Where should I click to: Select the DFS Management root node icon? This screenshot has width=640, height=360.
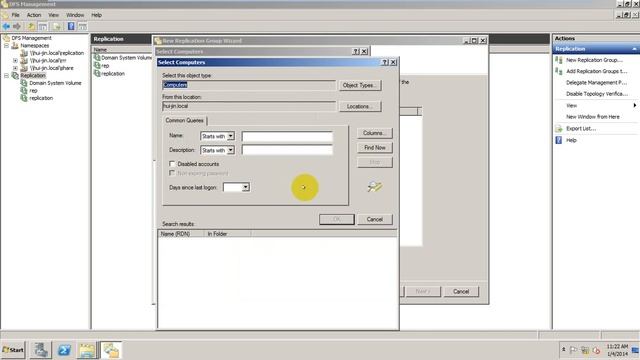(7, 38)
